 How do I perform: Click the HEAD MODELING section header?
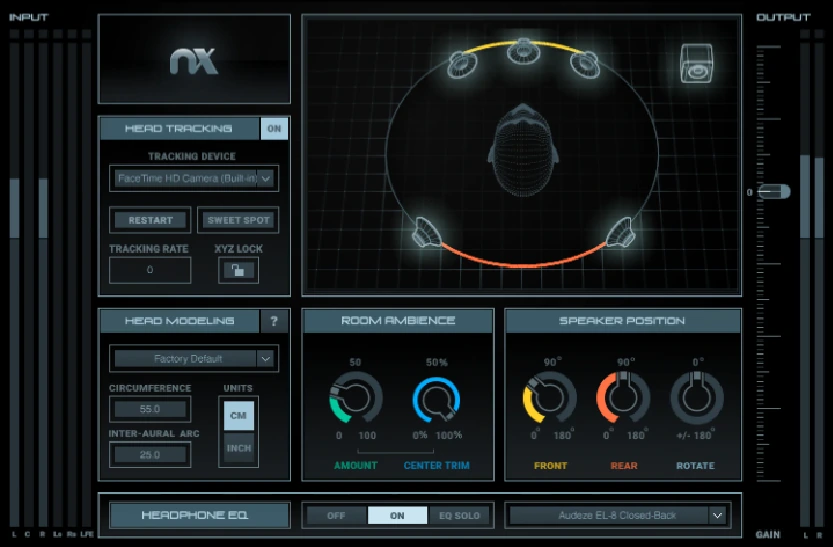point(179,321)
